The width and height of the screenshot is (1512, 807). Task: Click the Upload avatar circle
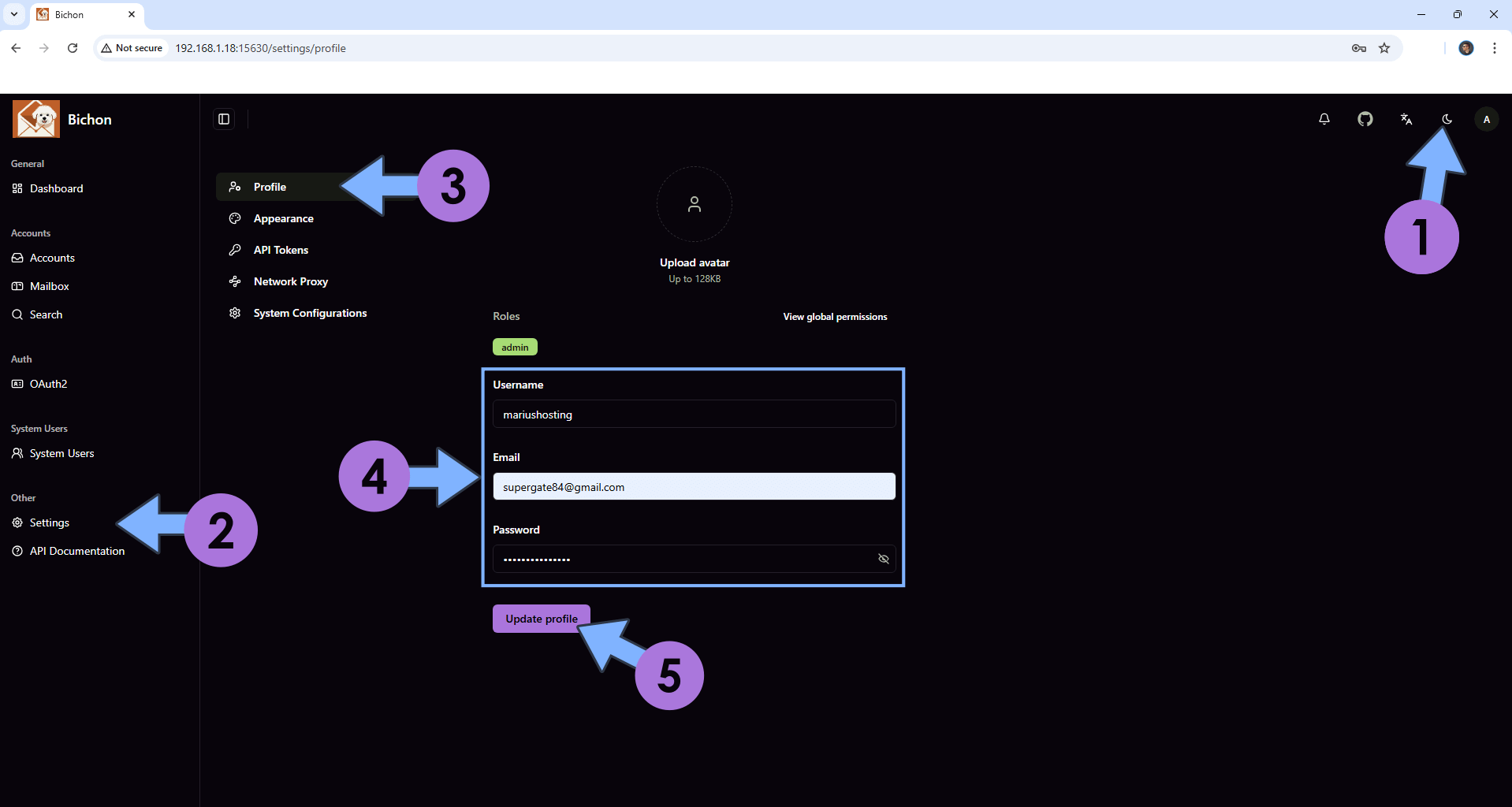coord(695,204)
